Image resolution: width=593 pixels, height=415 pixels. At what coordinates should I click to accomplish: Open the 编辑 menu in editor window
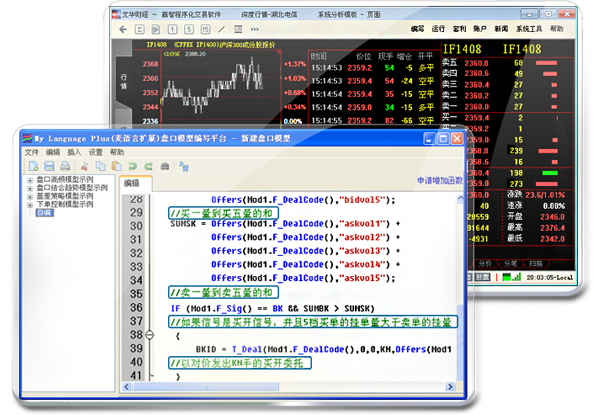tap(53, 152)
